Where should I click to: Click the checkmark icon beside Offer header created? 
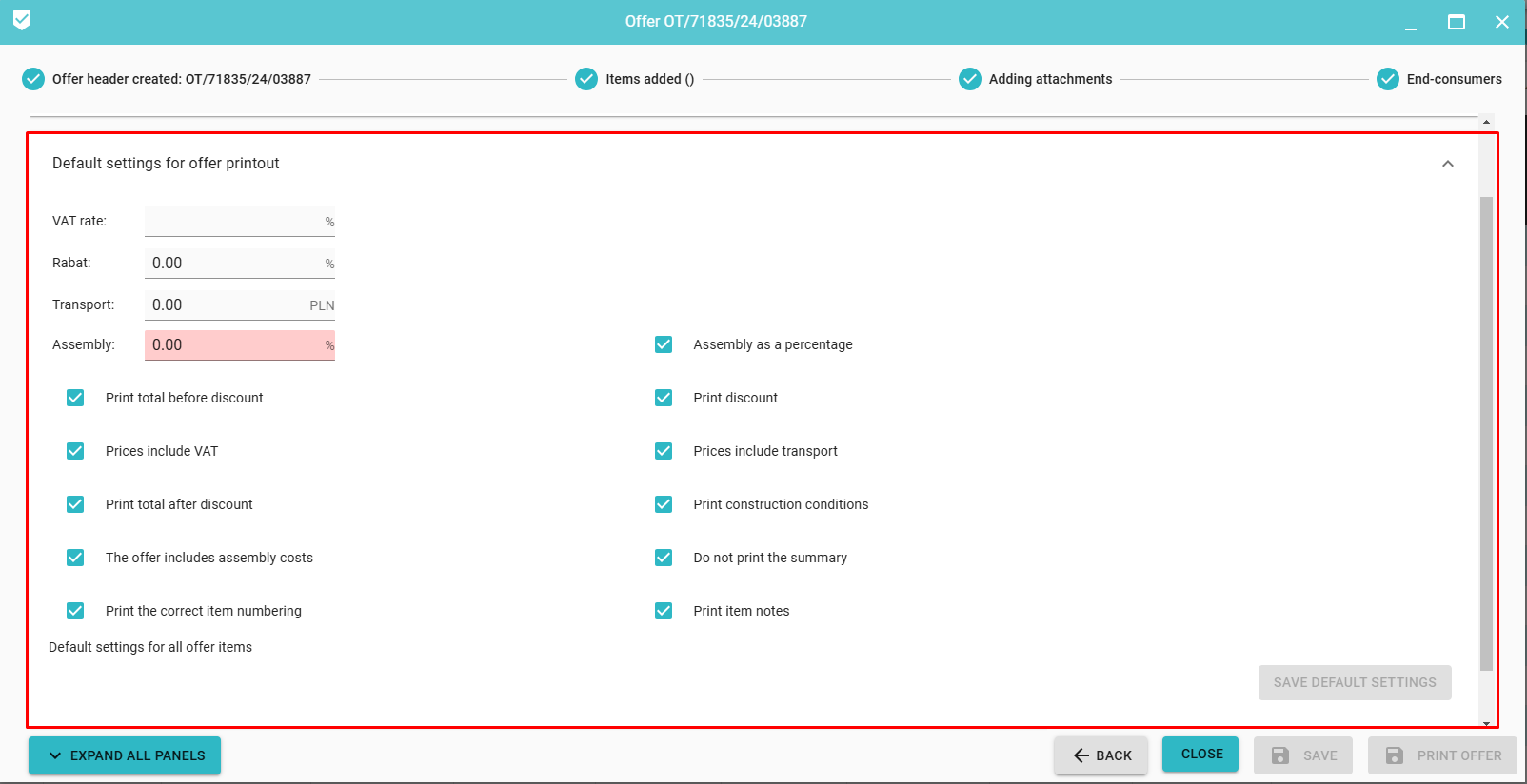33,79
